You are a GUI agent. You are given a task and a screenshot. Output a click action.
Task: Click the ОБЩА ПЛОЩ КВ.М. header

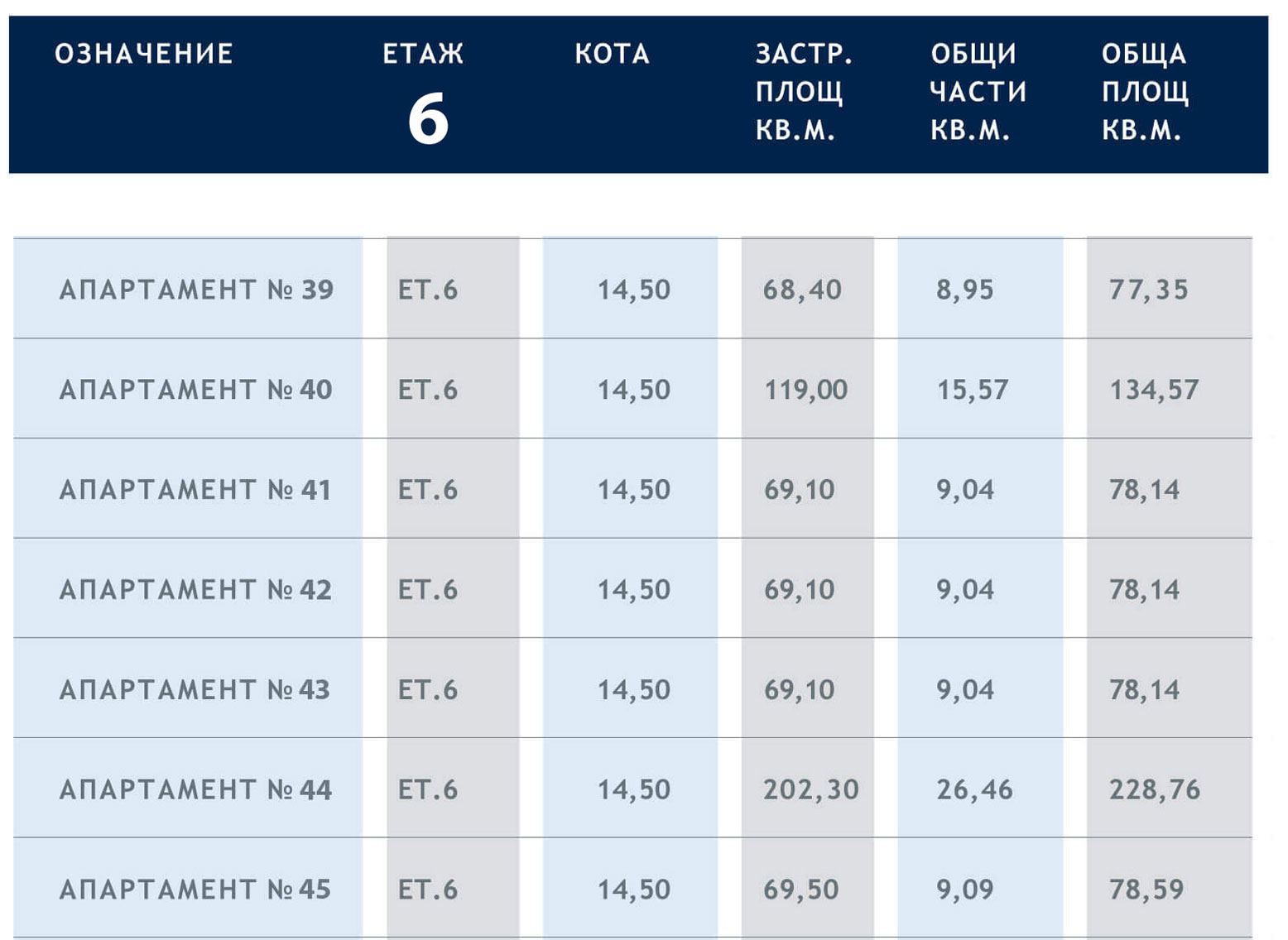pos(1145,92)
